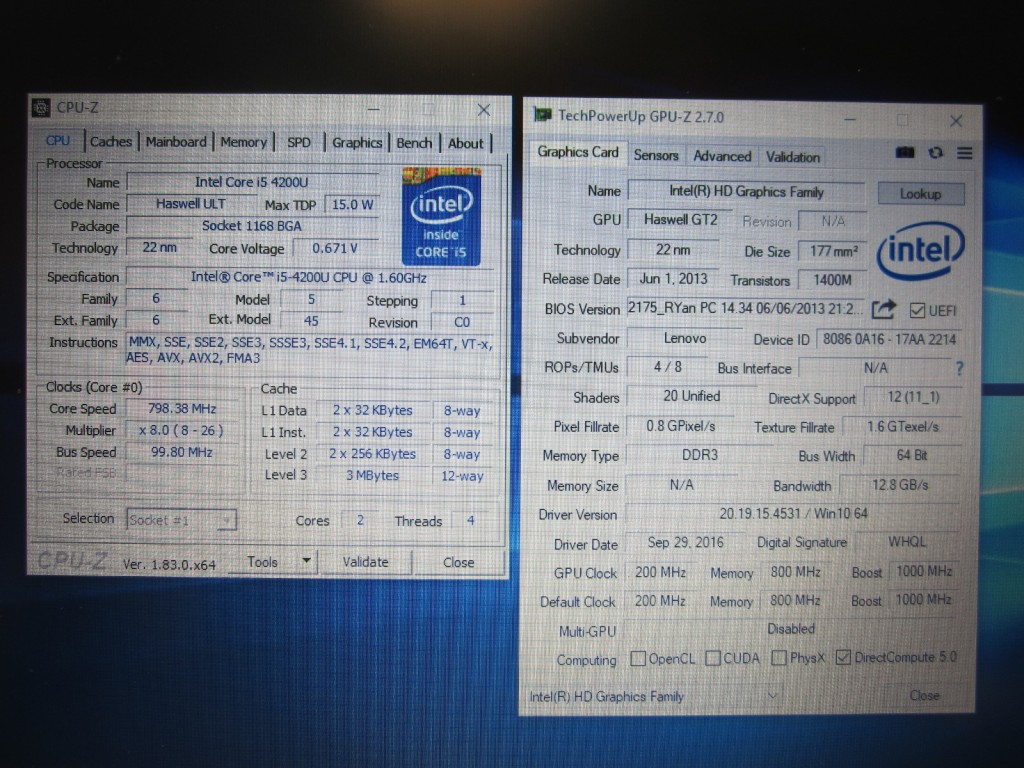Click the GPU name field in GPU-Z
This screenshot has height=768, width=1024.
pos(746,191)
